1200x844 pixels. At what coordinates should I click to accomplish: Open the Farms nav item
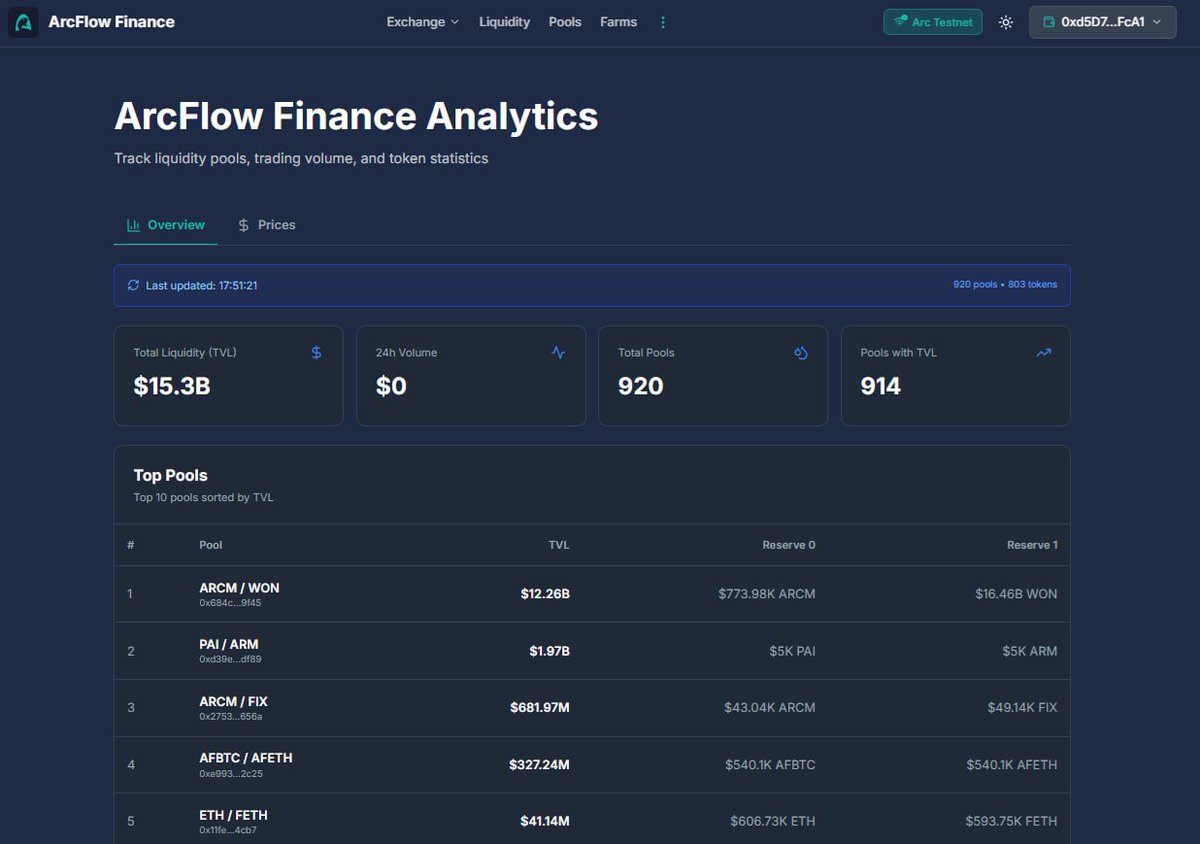[x=618, y=22]
